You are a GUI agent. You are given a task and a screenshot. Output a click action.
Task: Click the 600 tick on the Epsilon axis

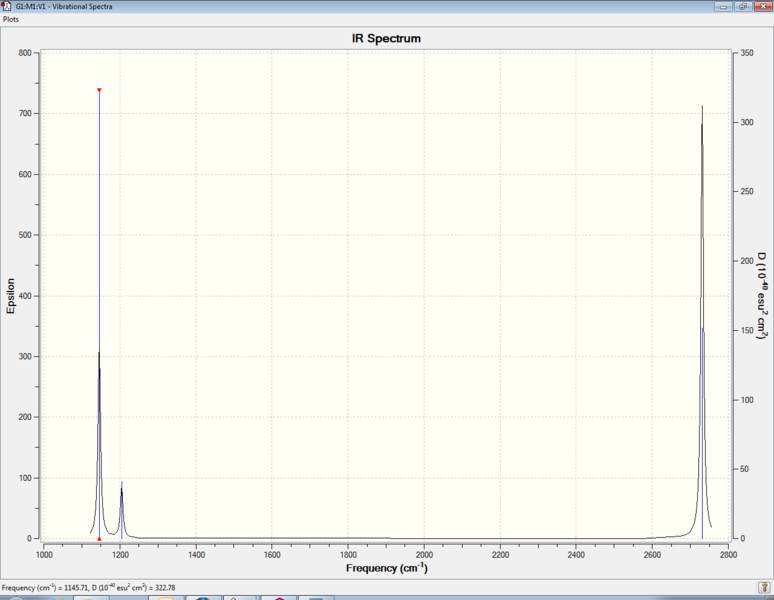(25, 174)
